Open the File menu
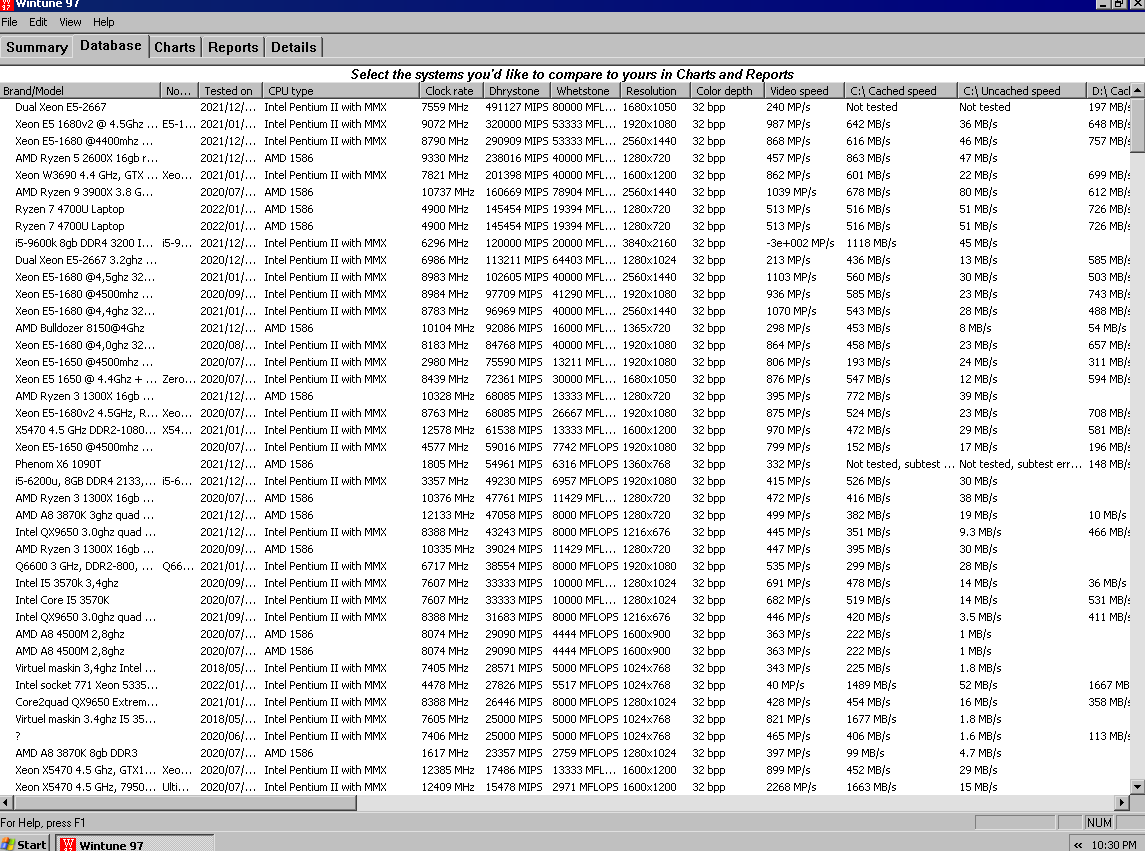 pyautogui.click(x=9, y=22)
